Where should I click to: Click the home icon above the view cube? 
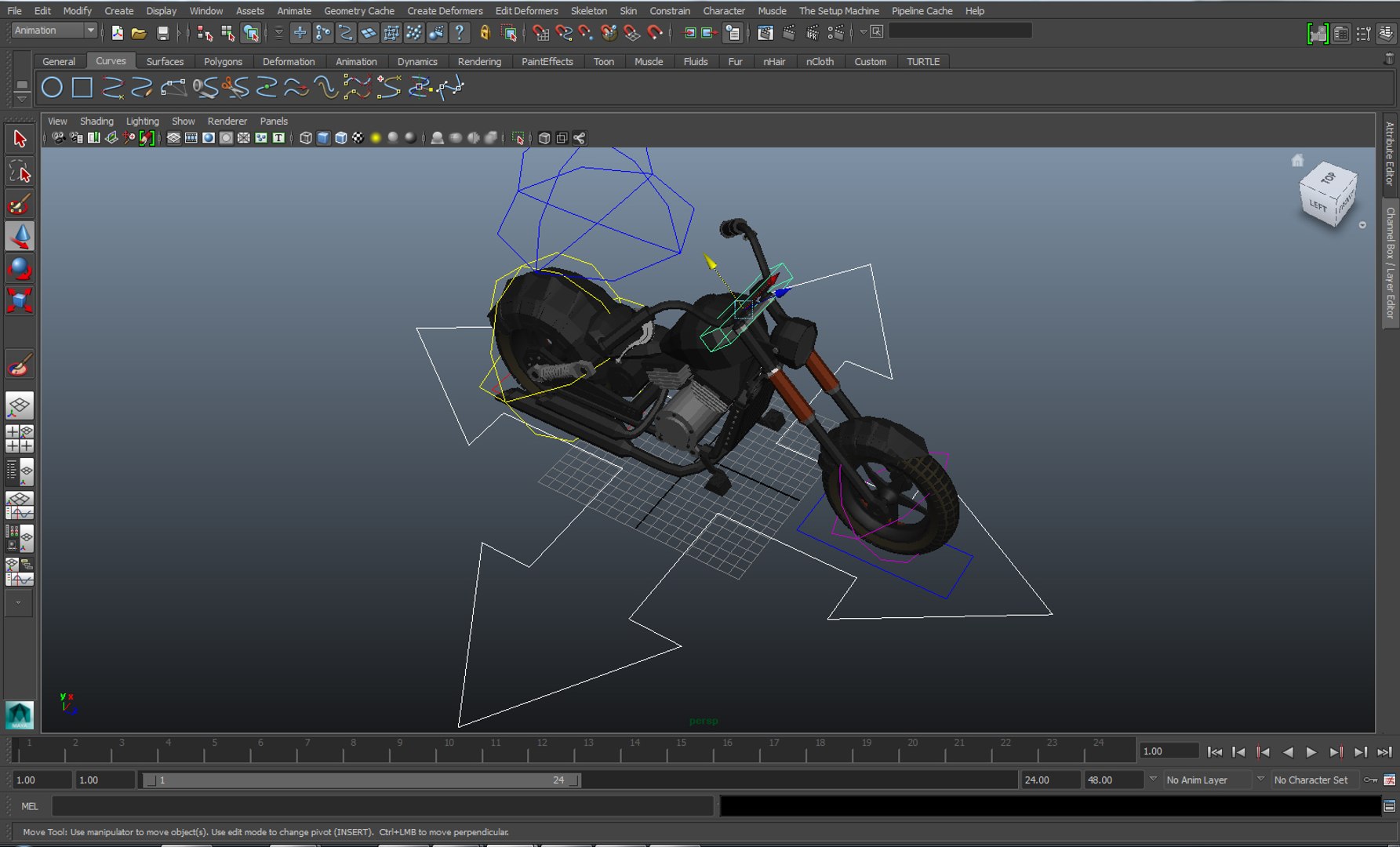coord(1297,160)
